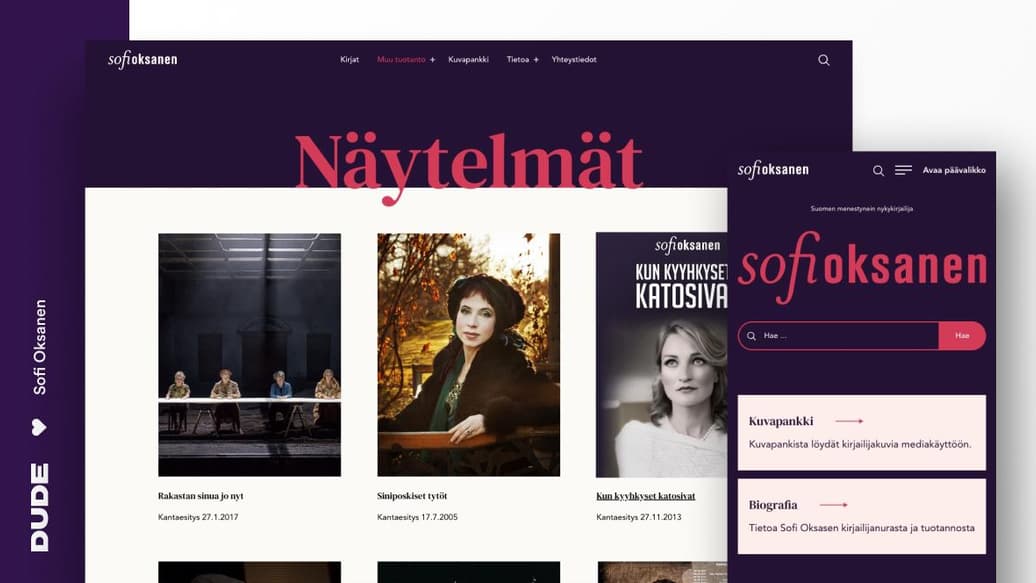Open the mobile hamburger menu icon

point(903,170)
